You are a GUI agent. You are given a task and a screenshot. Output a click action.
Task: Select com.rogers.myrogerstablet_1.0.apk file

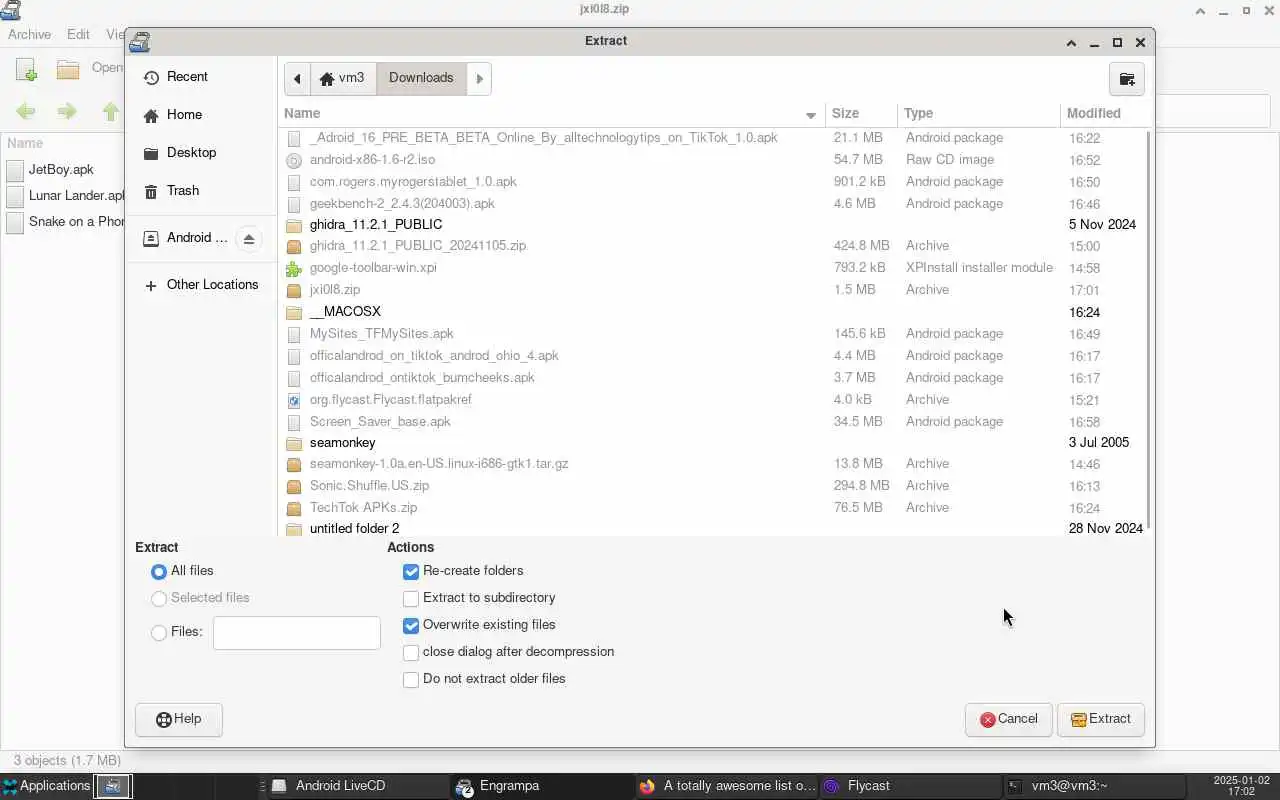713,182
